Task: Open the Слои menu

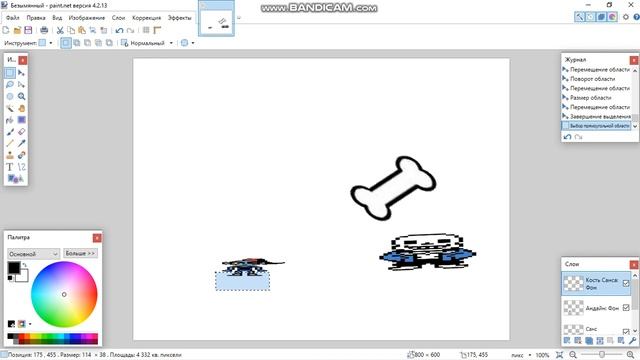Action: coord(118,18)
